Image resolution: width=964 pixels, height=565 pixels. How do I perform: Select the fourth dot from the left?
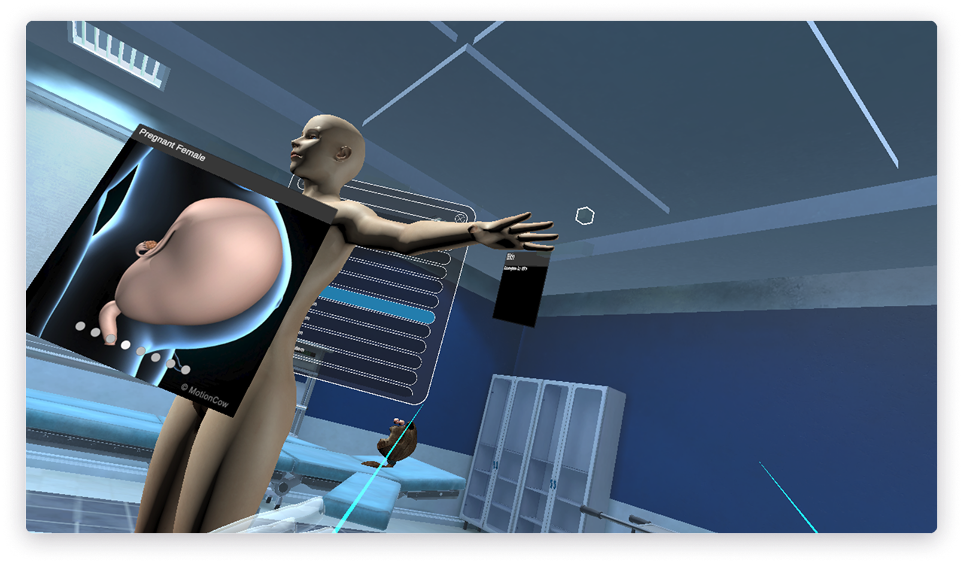point(127,345)
